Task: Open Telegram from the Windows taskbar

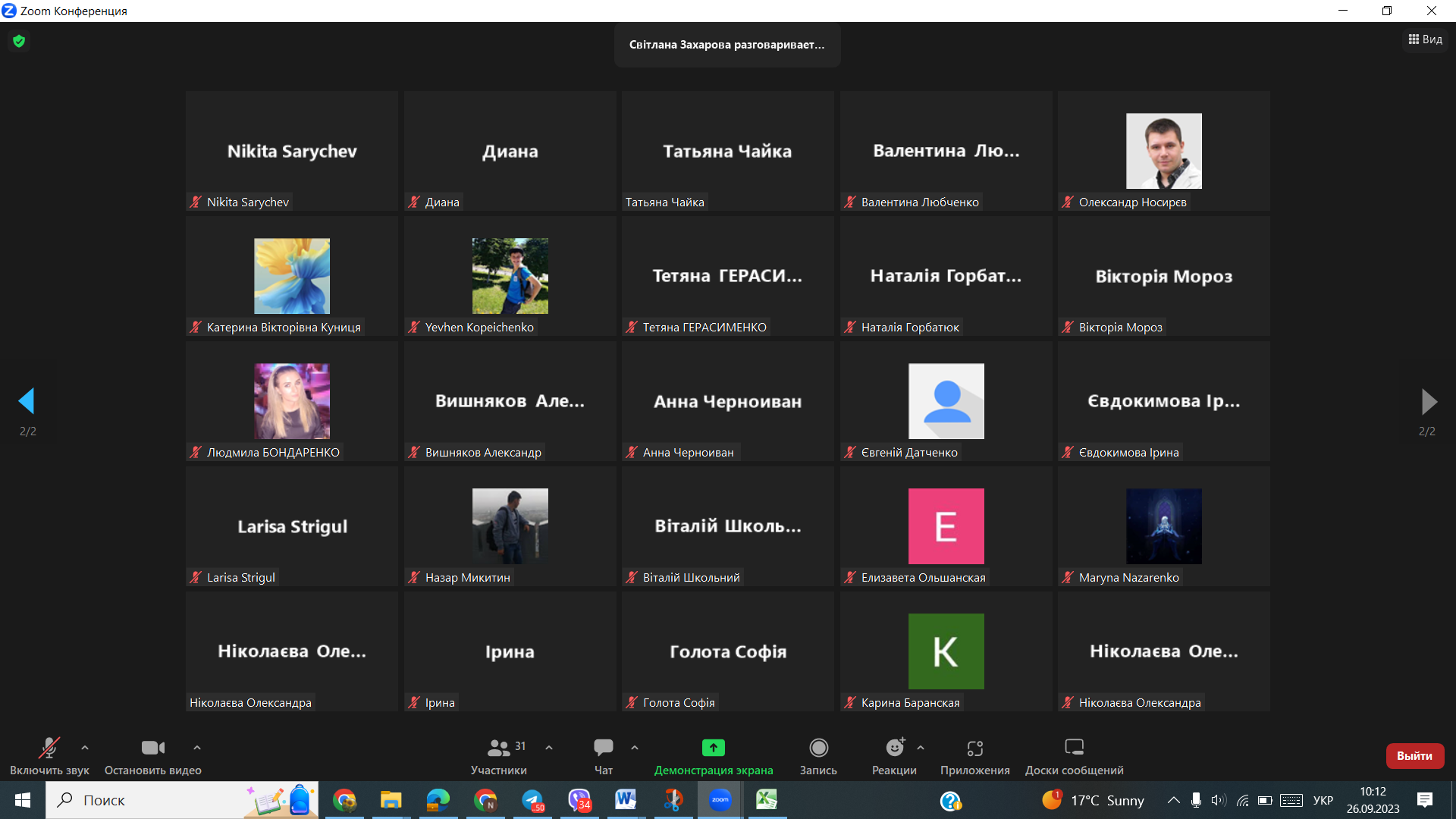Action: [532, 800]
